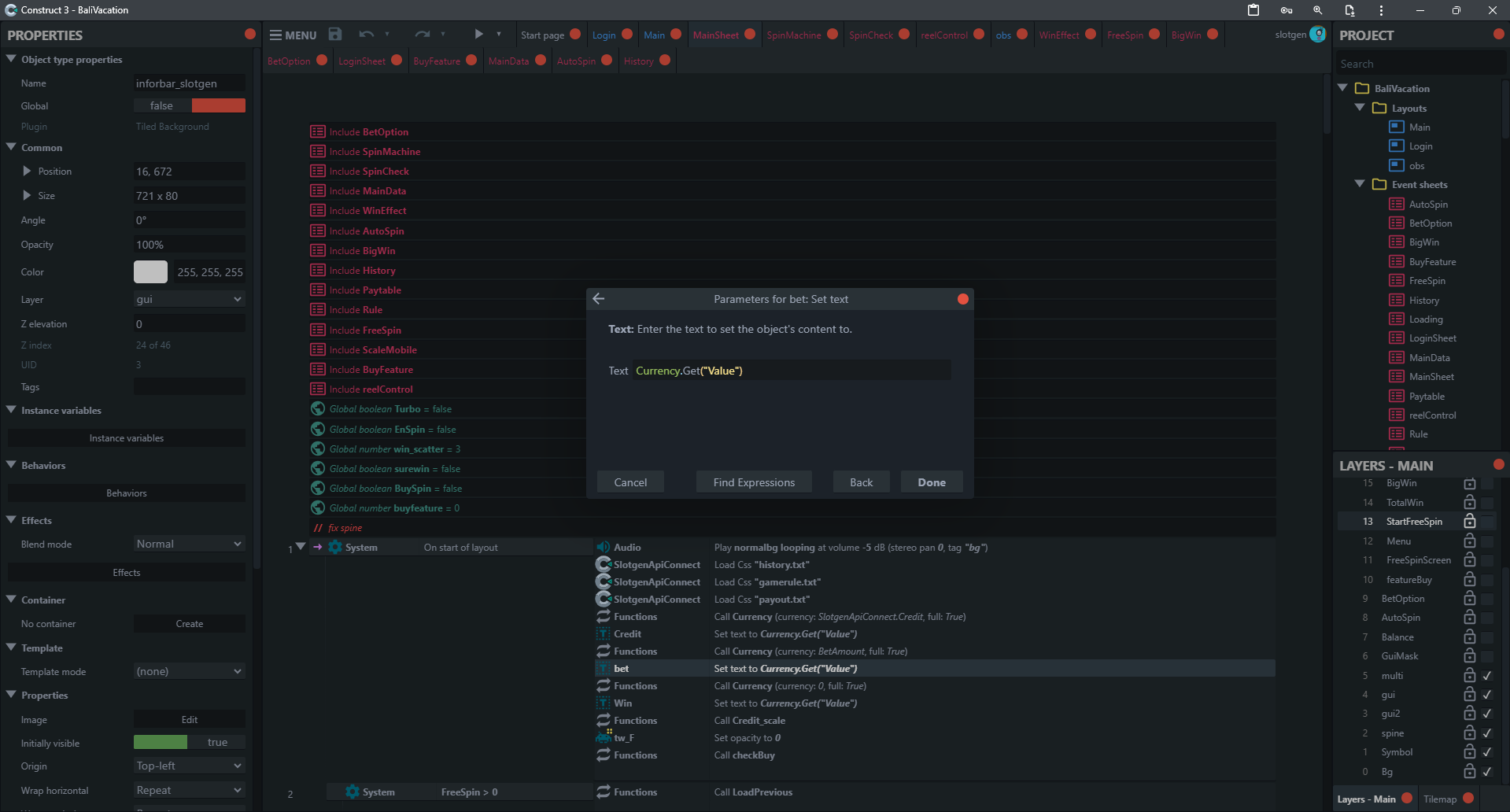This screenshot has height=812, width=1510.
Task: Click the Audio speaker action icon
Action: 604,547
